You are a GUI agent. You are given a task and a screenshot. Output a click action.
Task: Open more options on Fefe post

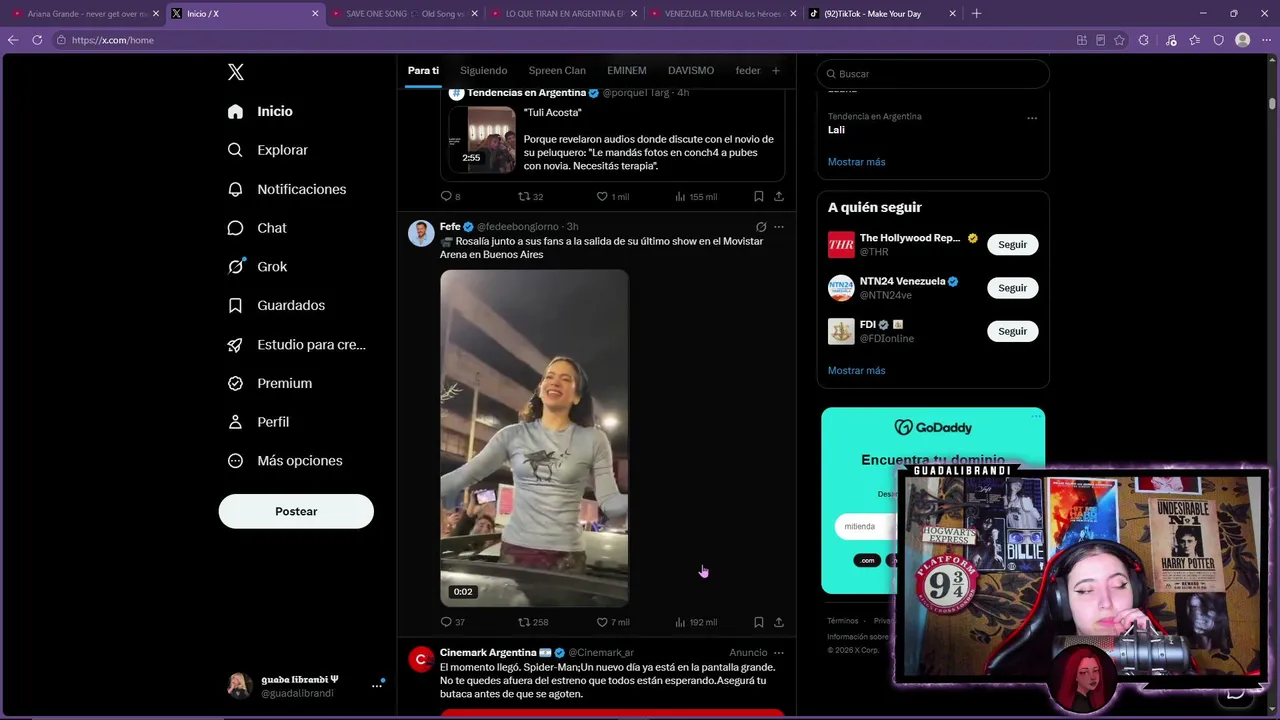[779, 227]
